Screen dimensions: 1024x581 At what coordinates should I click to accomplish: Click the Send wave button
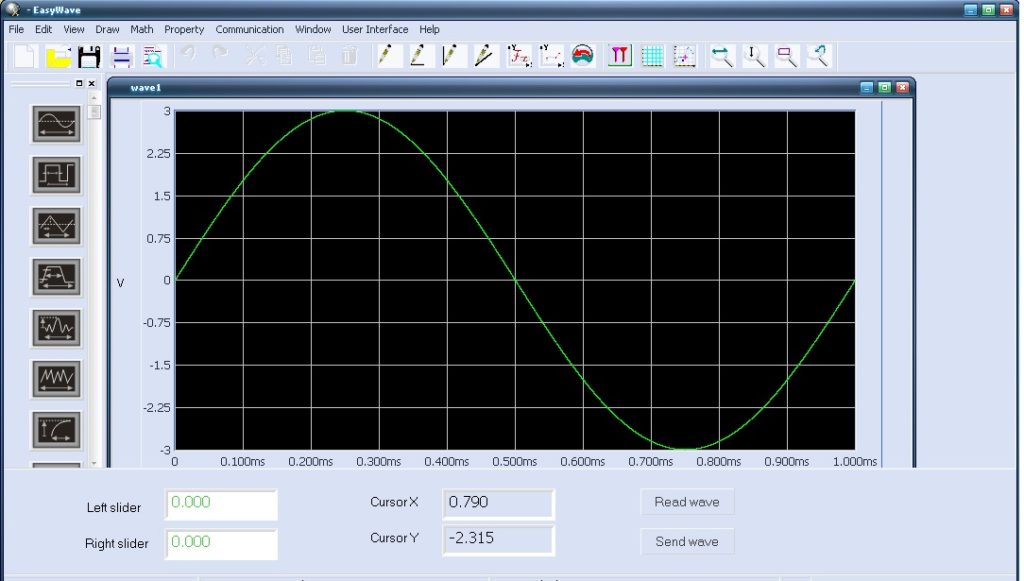tap(686, 541)
